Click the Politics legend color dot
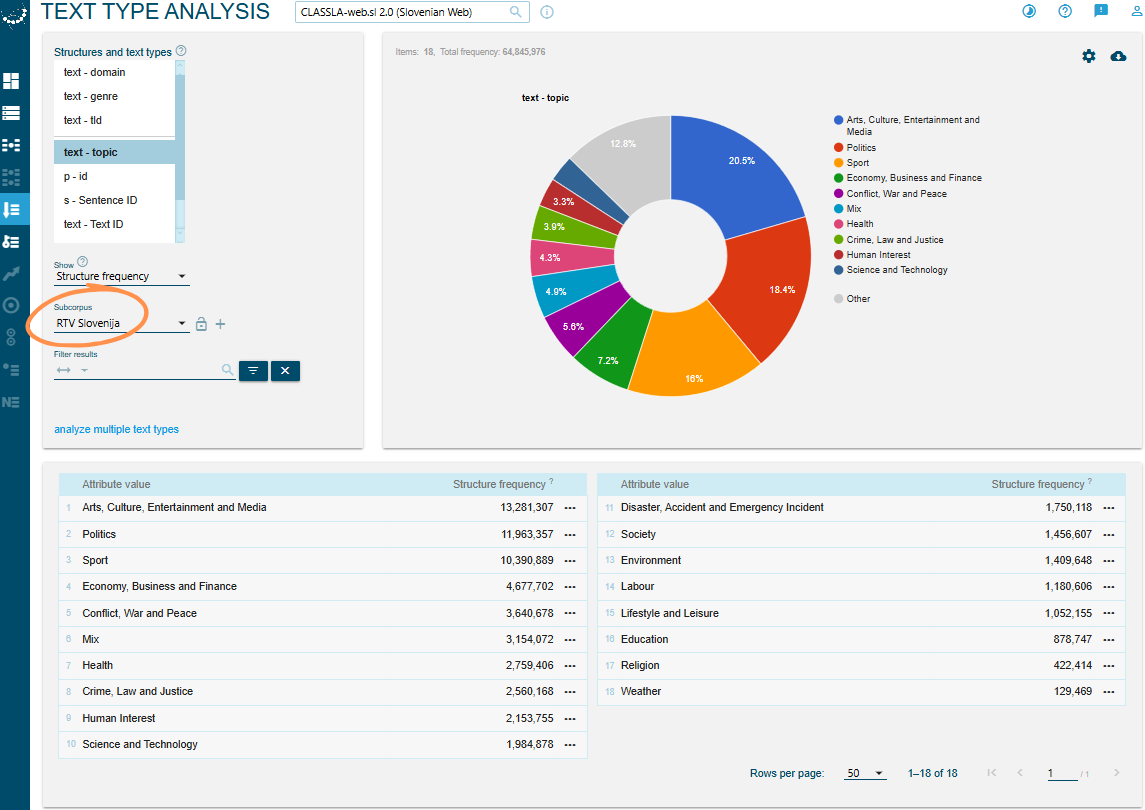Viewport: 1145px width, 810px height. pyautogui.click(x=838, y=148)
